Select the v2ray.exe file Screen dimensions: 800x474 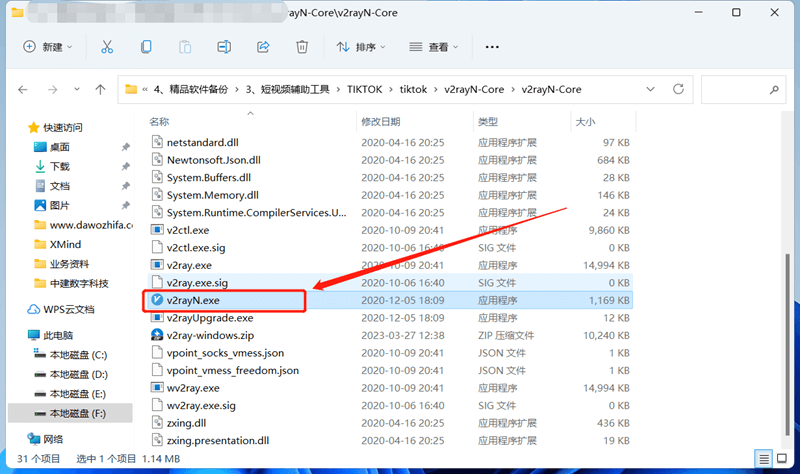pyautogui.click(x=189, y=265)
